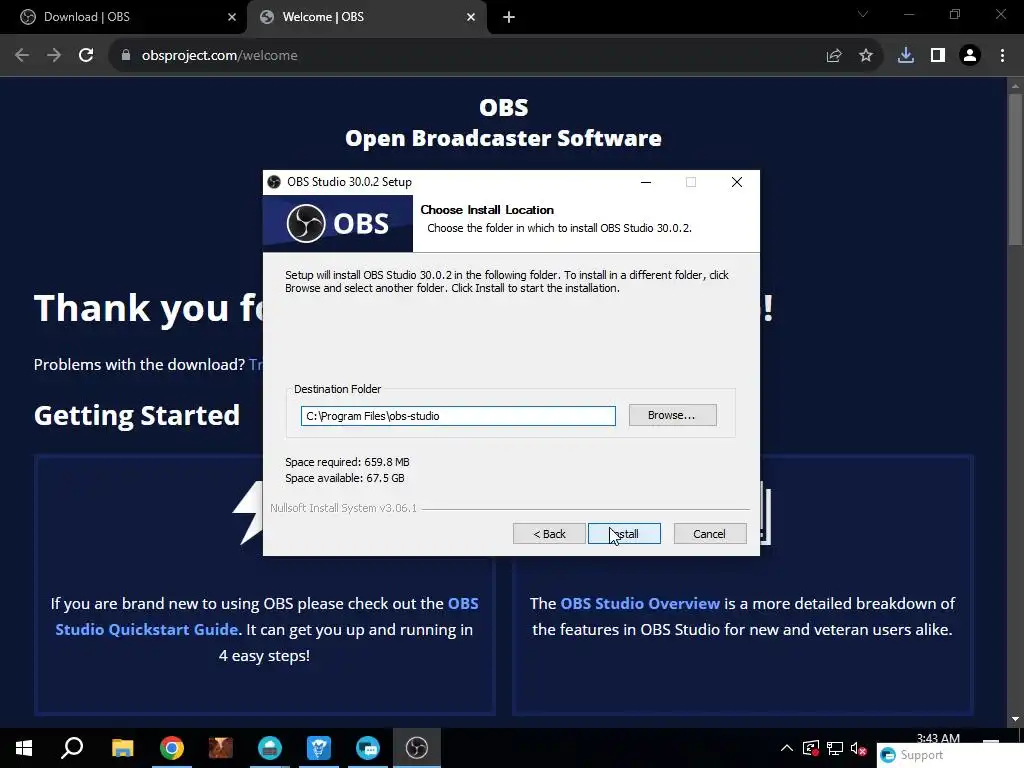Click the browser forward arrow
Image resolution: width=1024 pixels, height=768 pixels.
(54, 56)
